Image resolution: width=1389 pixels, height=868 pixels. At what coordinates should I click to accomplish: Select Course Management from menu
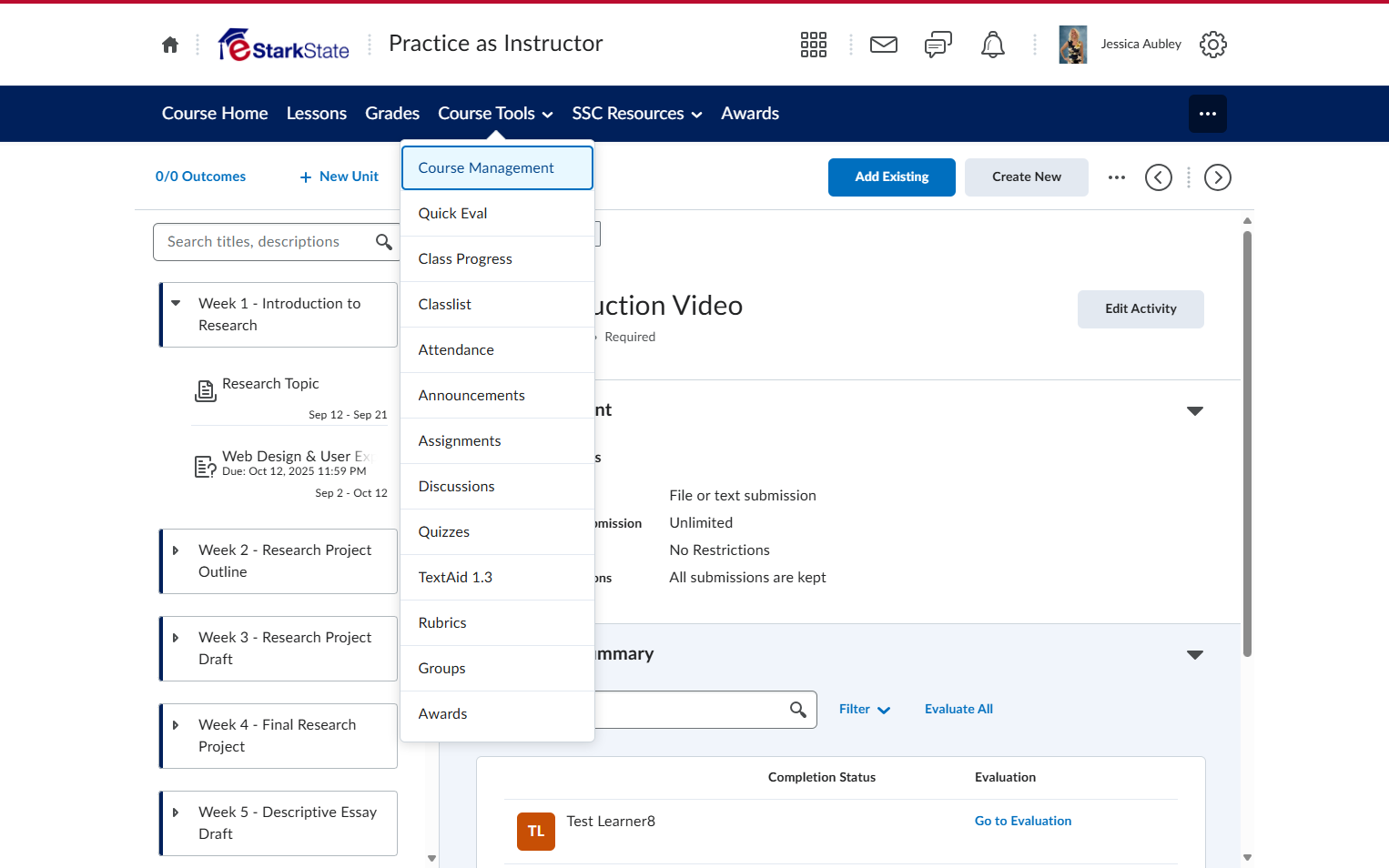tap(497, 168)
